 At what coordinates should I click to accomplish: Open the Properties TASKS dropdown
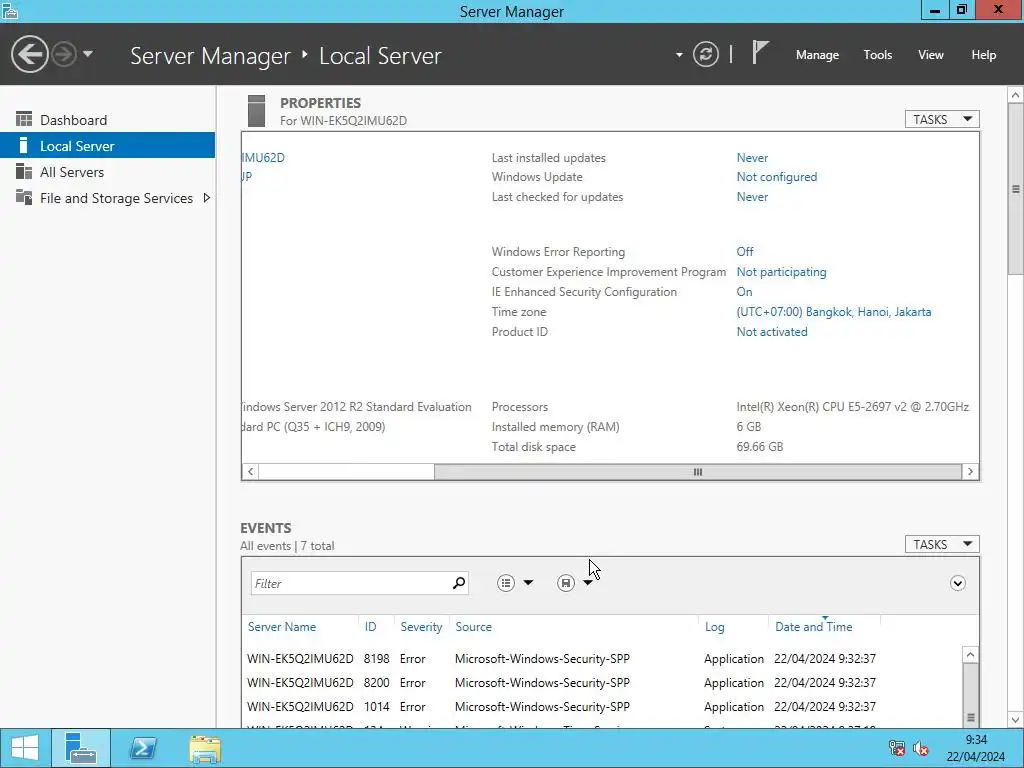point(942,119)
